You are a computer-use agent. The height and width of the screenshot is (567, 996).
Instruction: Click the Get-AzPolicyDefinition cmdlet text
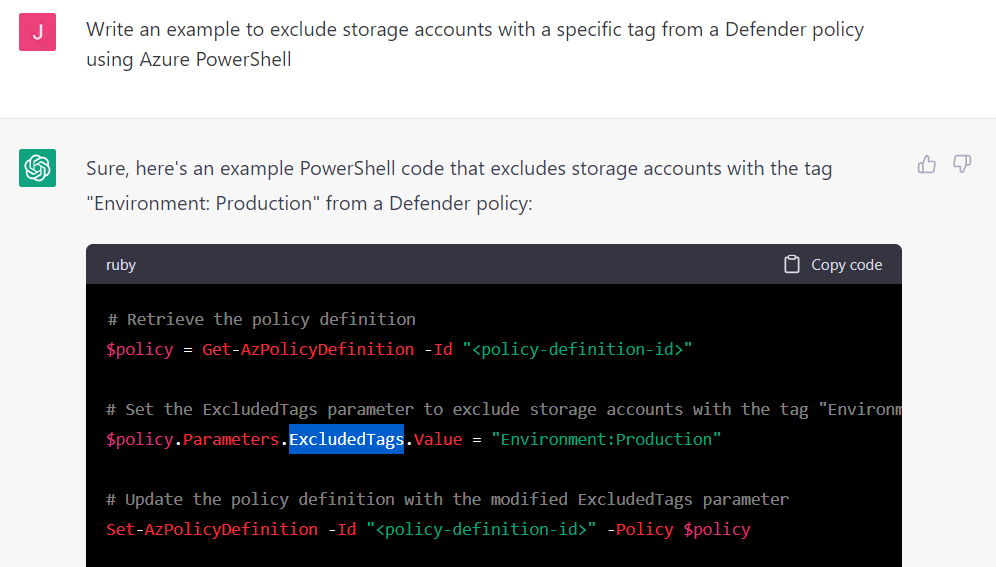[x=308, y=349]
